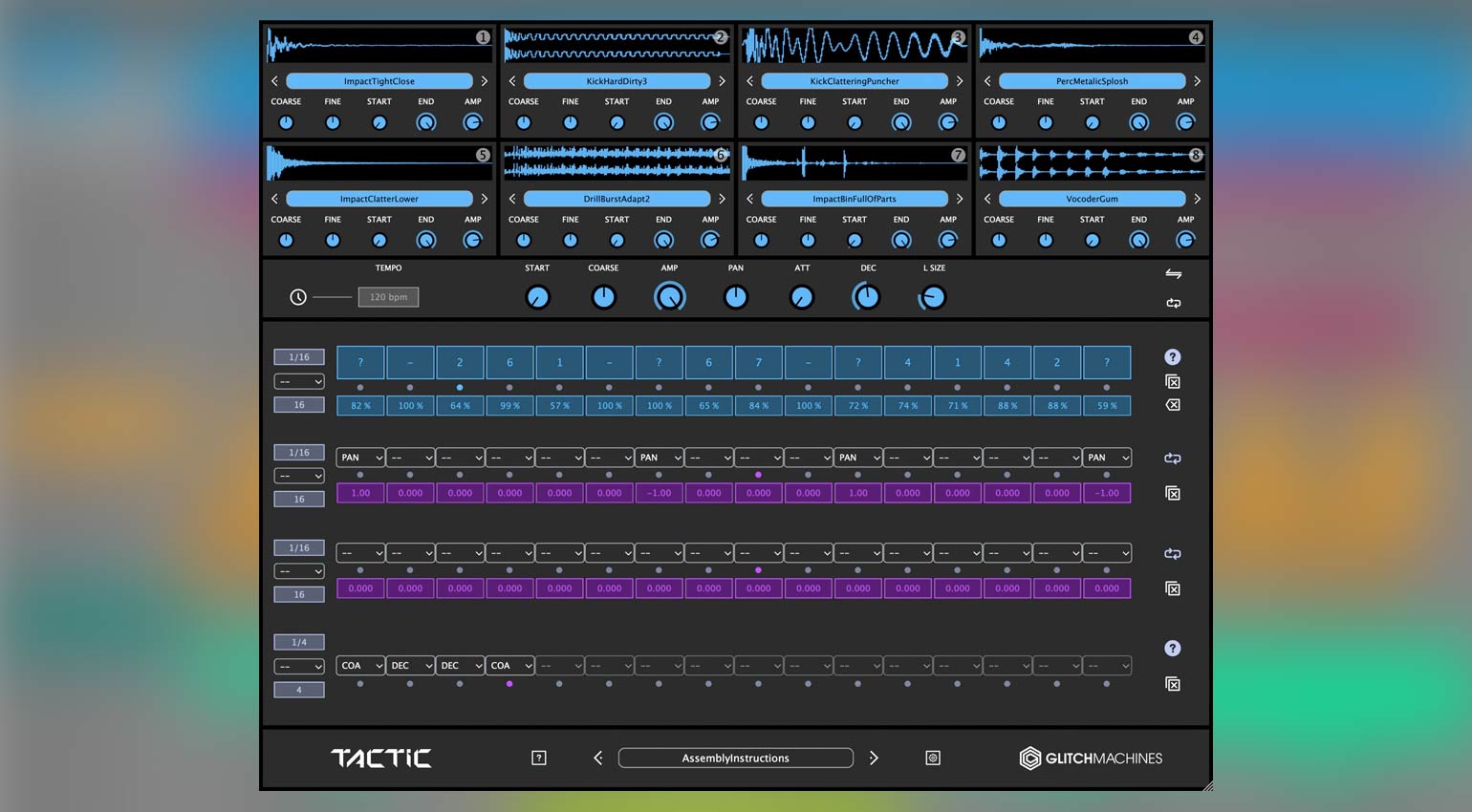The image size is (1472, 812).
Task: Toggle the step cell showing sample 7
Action: pyautogui.click(x=758, y=363)
